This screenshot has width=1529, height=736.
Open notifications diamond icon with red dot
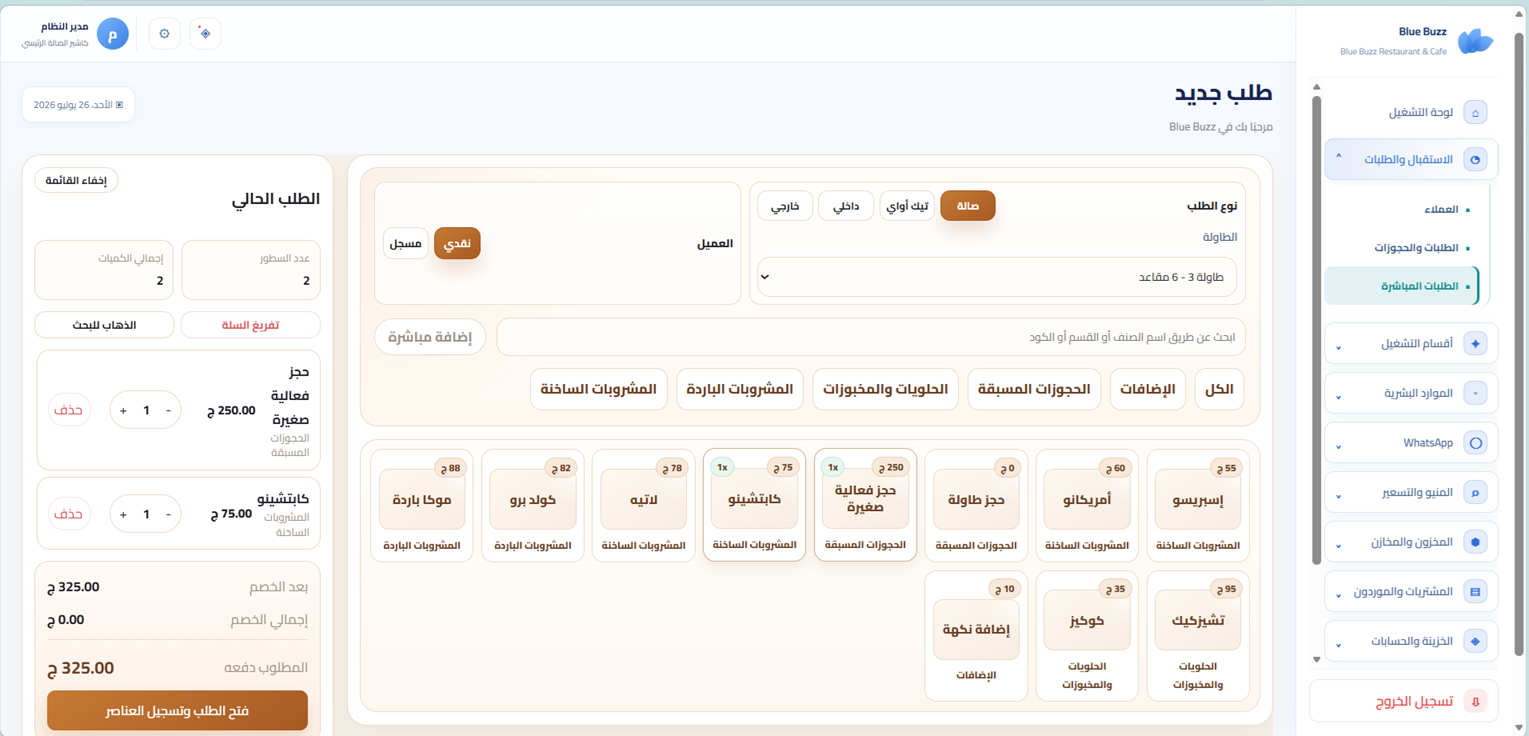(205, 33)
